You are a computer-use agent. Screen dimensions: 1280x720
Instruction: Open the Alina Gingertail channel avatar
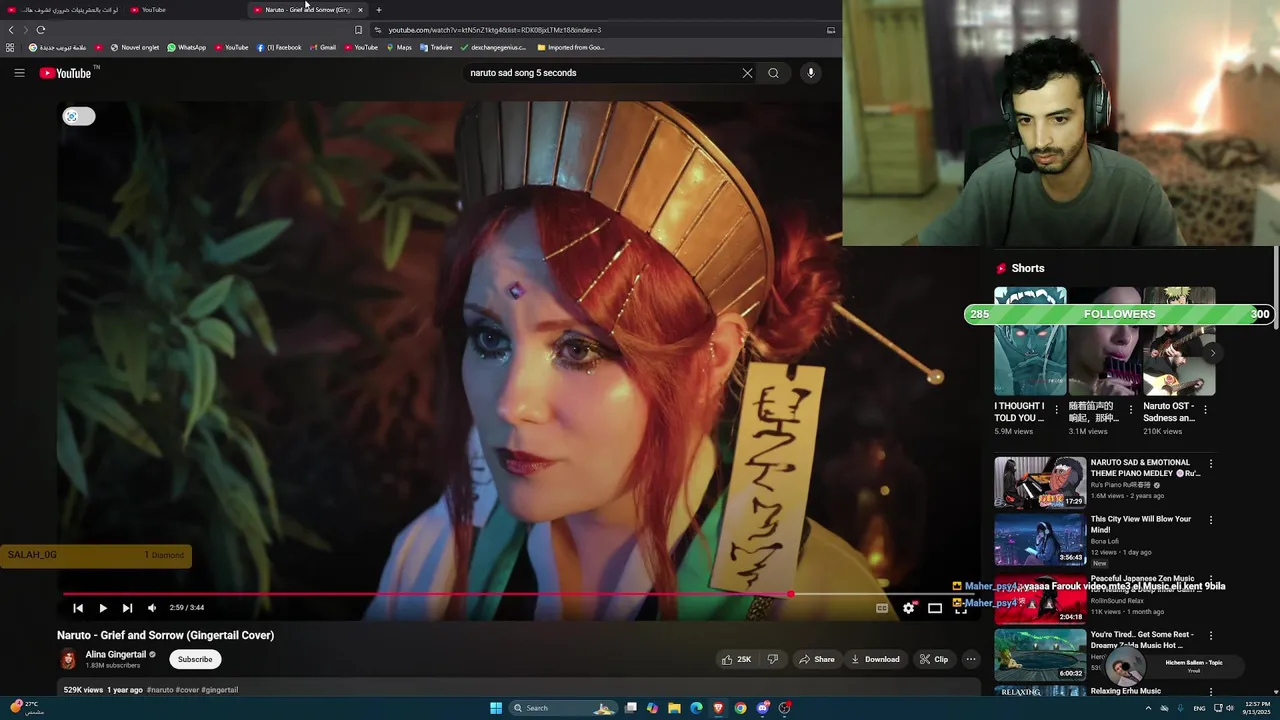(68, 659)
